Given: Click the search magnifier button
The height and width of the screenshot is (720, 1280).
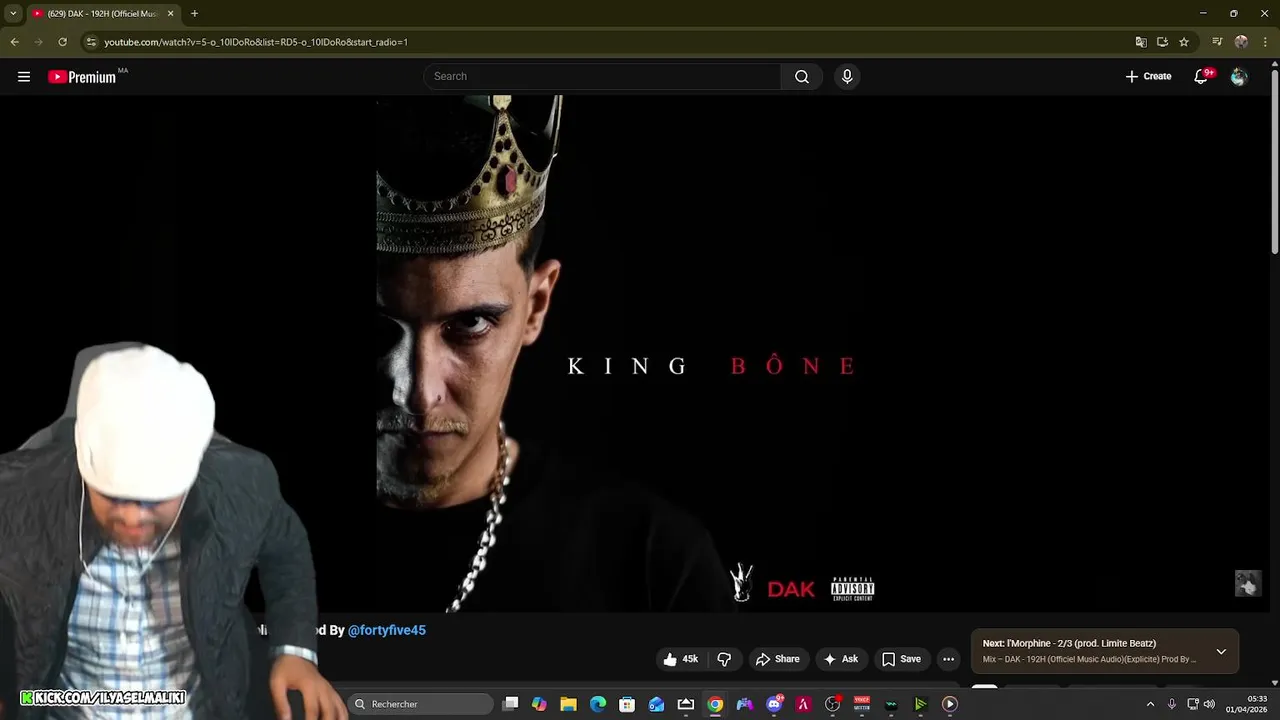Looking at the screenshot, I should [802, 77].
